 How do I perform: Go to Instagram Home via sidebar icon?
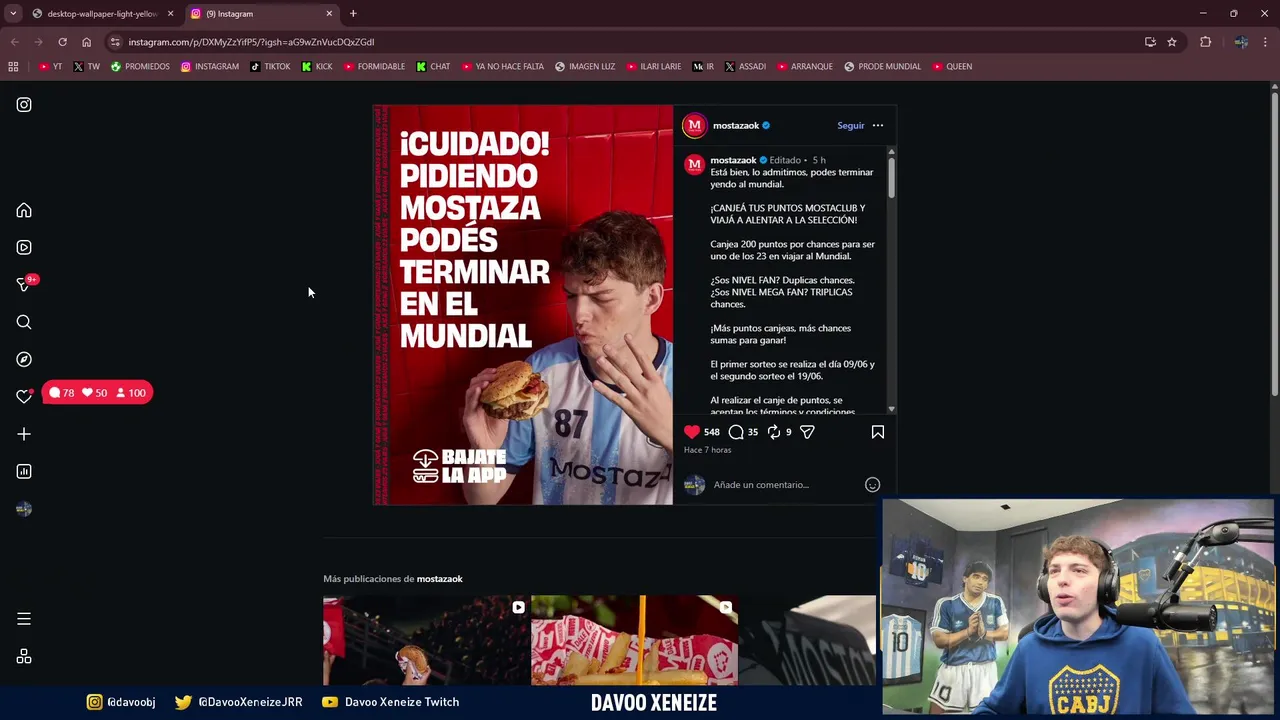(x=24, y=211)
